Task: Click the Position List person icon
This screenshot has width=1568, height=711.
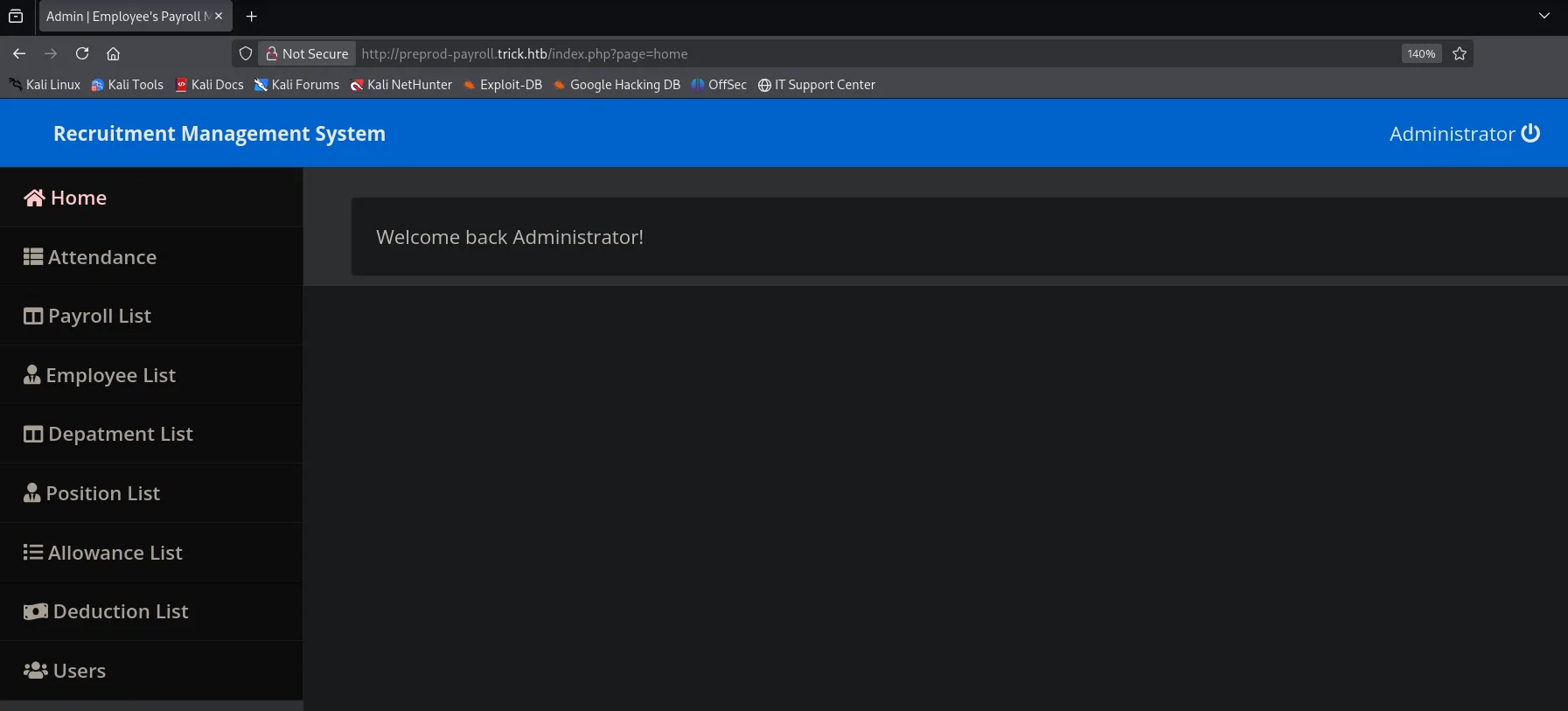Action: pos(32,492)
